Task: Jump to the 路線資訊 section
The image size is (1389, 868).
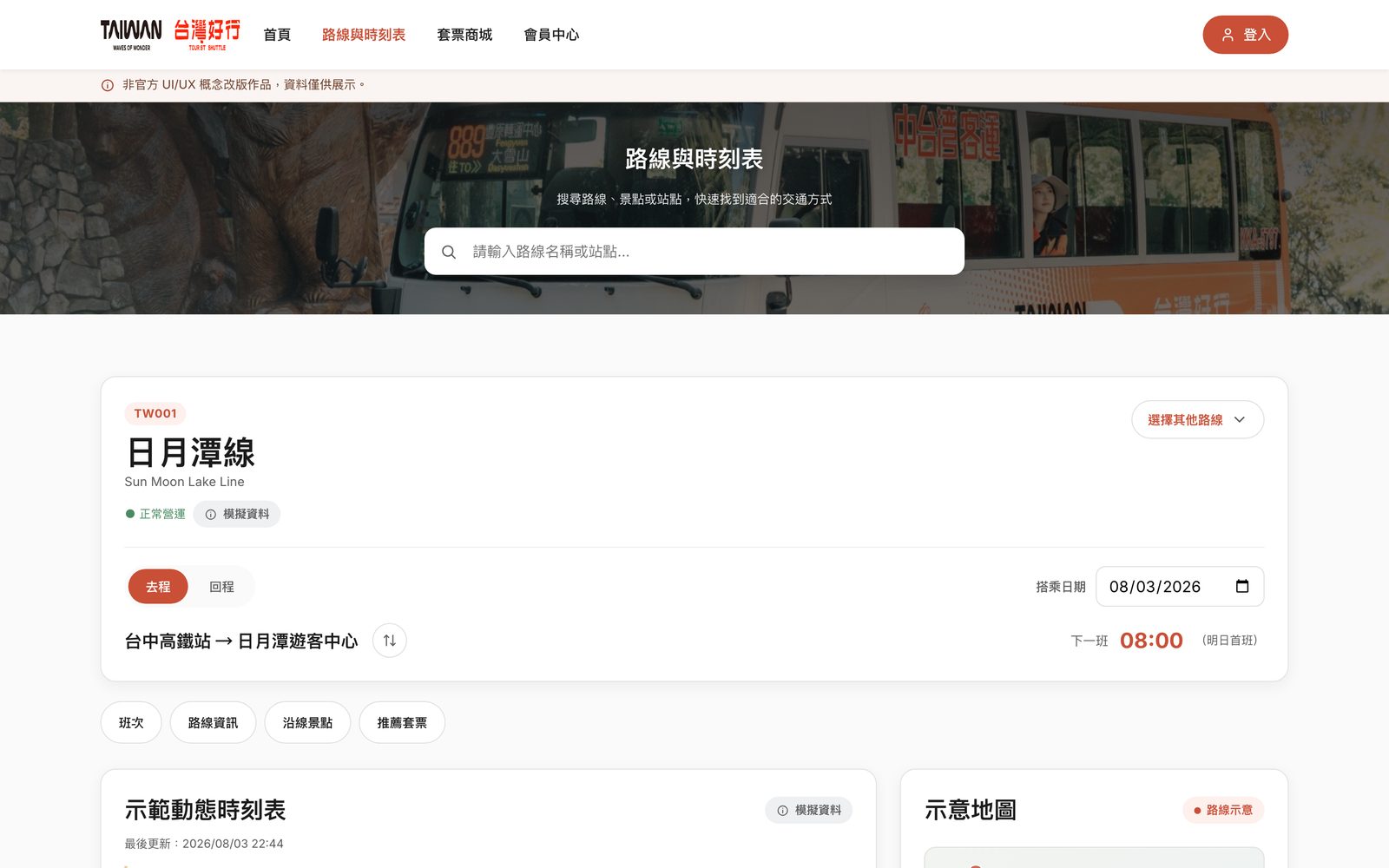Action: (213, 723)
